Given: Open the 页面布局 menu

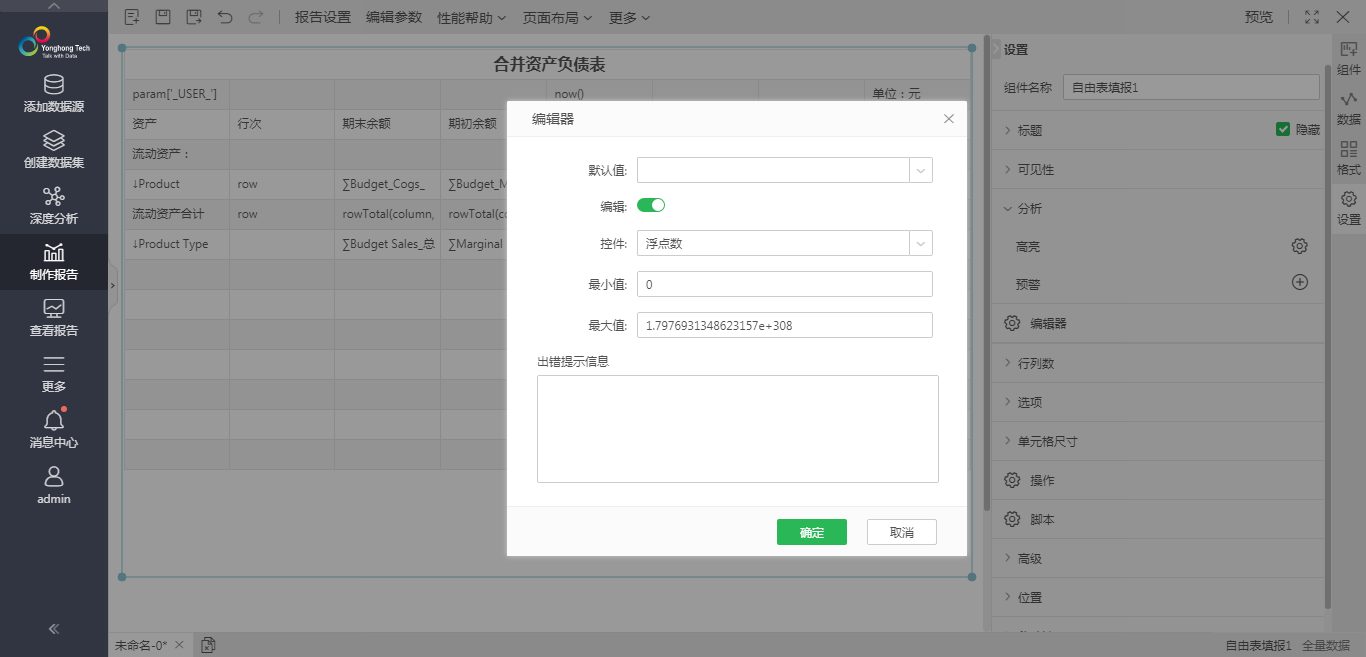Looking at the screenshot, I should click(557, 17).
